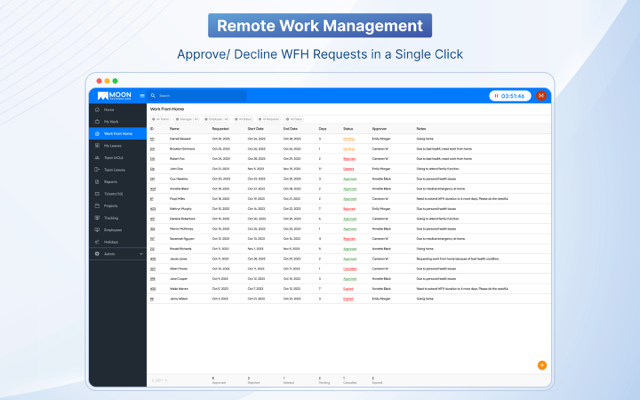The height and width of the screenshot is (400, 640).
Task: Open the Team In/Out people icon
Action: (x=97, y=158)
